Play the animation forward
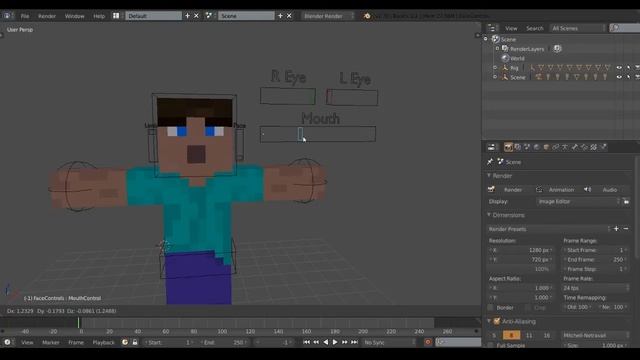Image resolution: width=640 pixels, height=360 pixels. click(335, 342)
